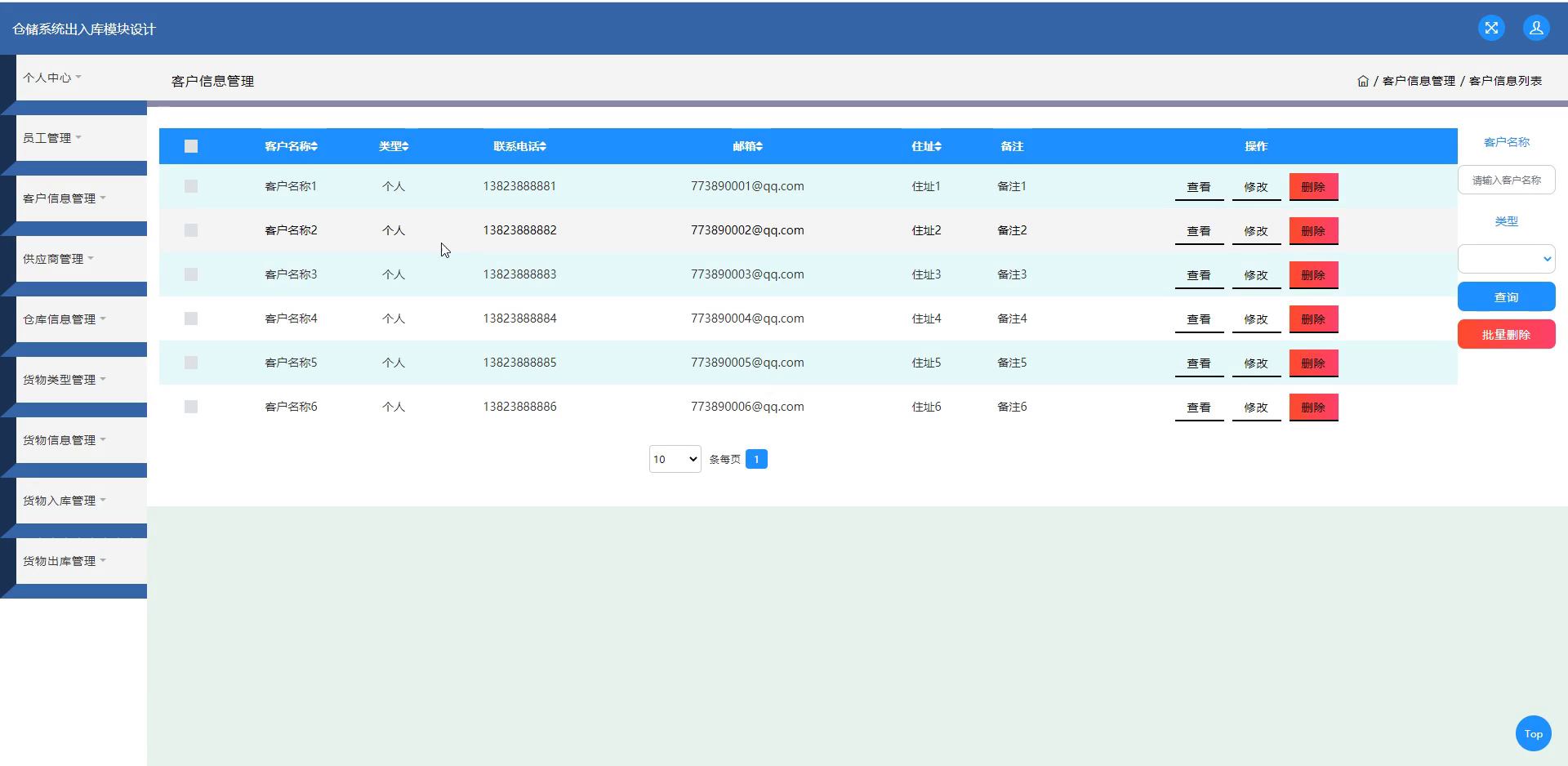Sort by 住址 column header

926,146
